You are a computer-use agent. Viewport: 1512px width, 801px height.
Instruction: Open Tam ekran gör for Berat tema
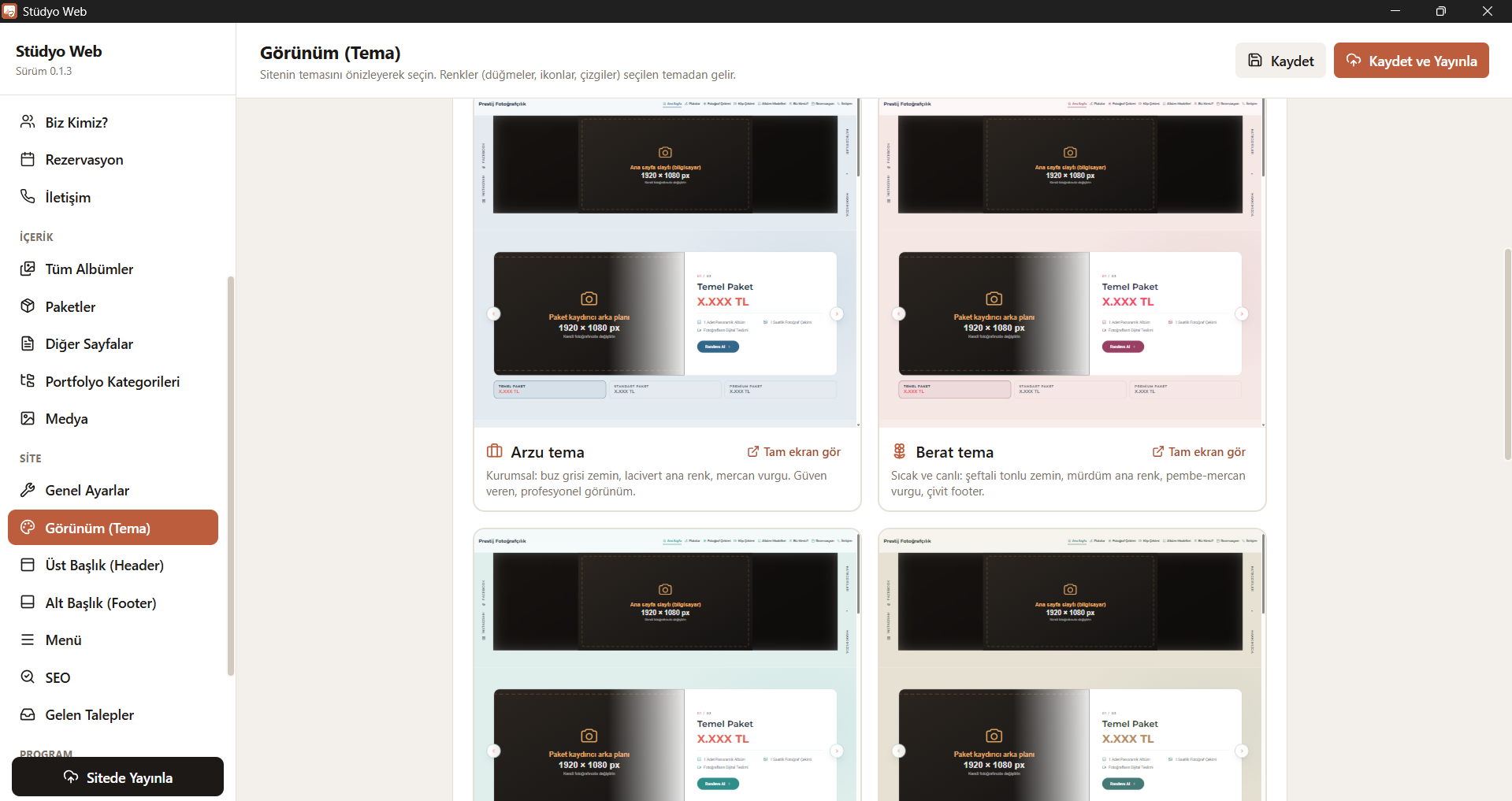(1199, 452)
